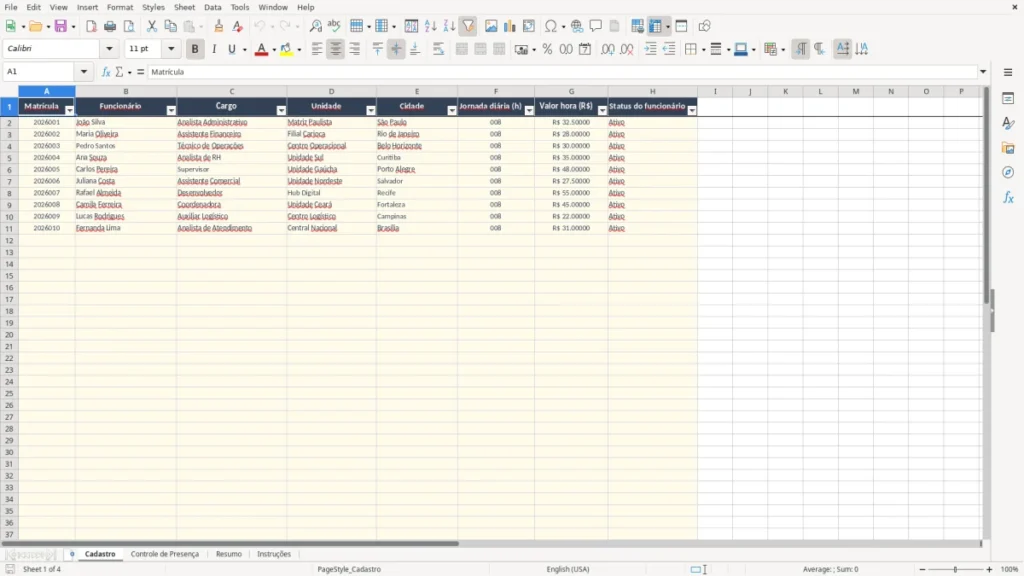Click the Format as Percent icon
This screenshot has height=576, width=1024.
pos(547,49)
